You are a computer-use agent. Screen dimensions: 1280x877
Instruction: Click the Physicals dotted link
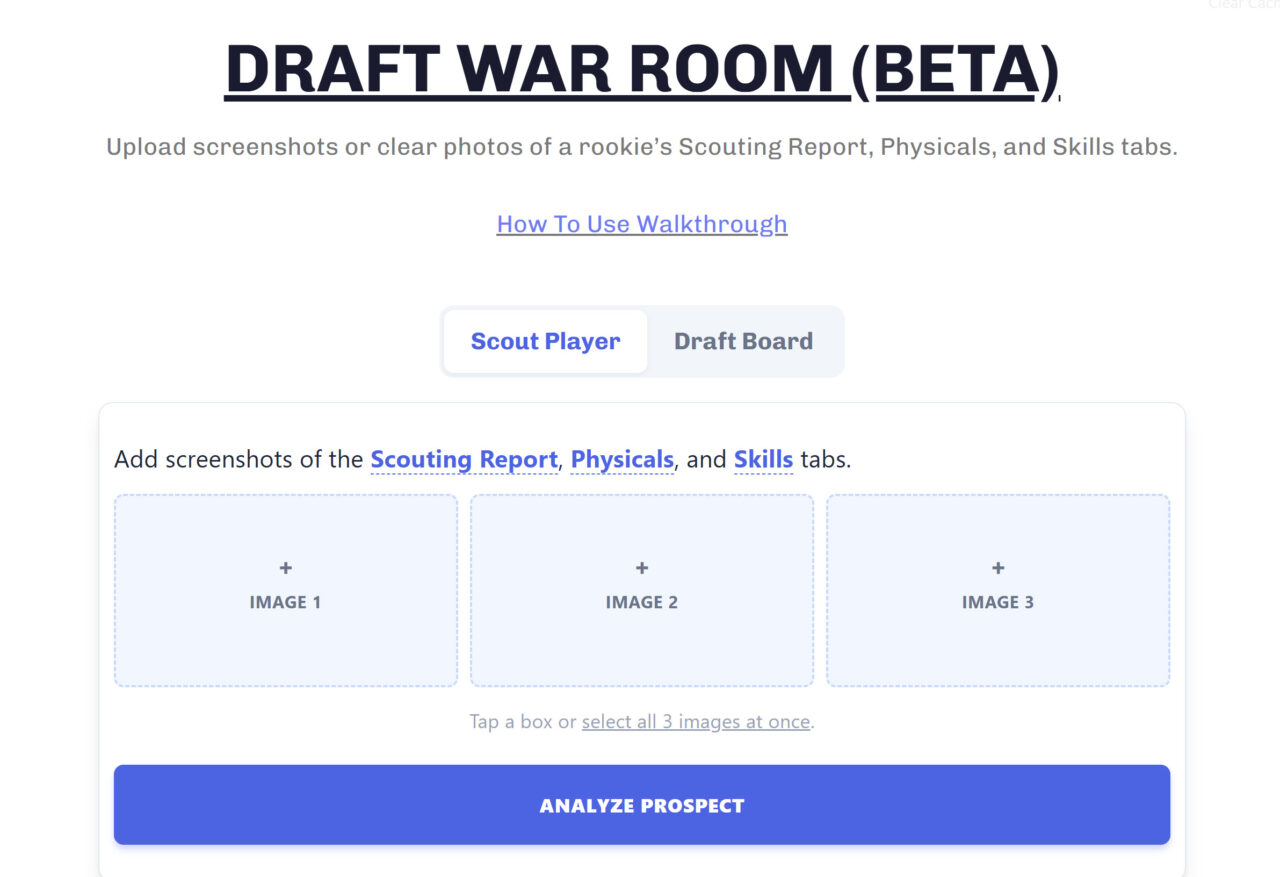click(x=622, y=460)
